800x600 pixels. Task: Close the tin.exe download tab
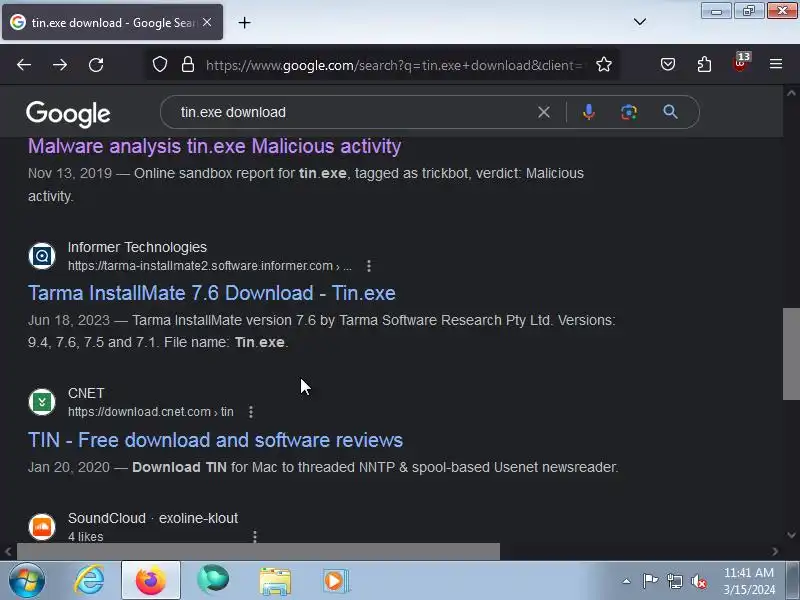(x=207, y=22)
